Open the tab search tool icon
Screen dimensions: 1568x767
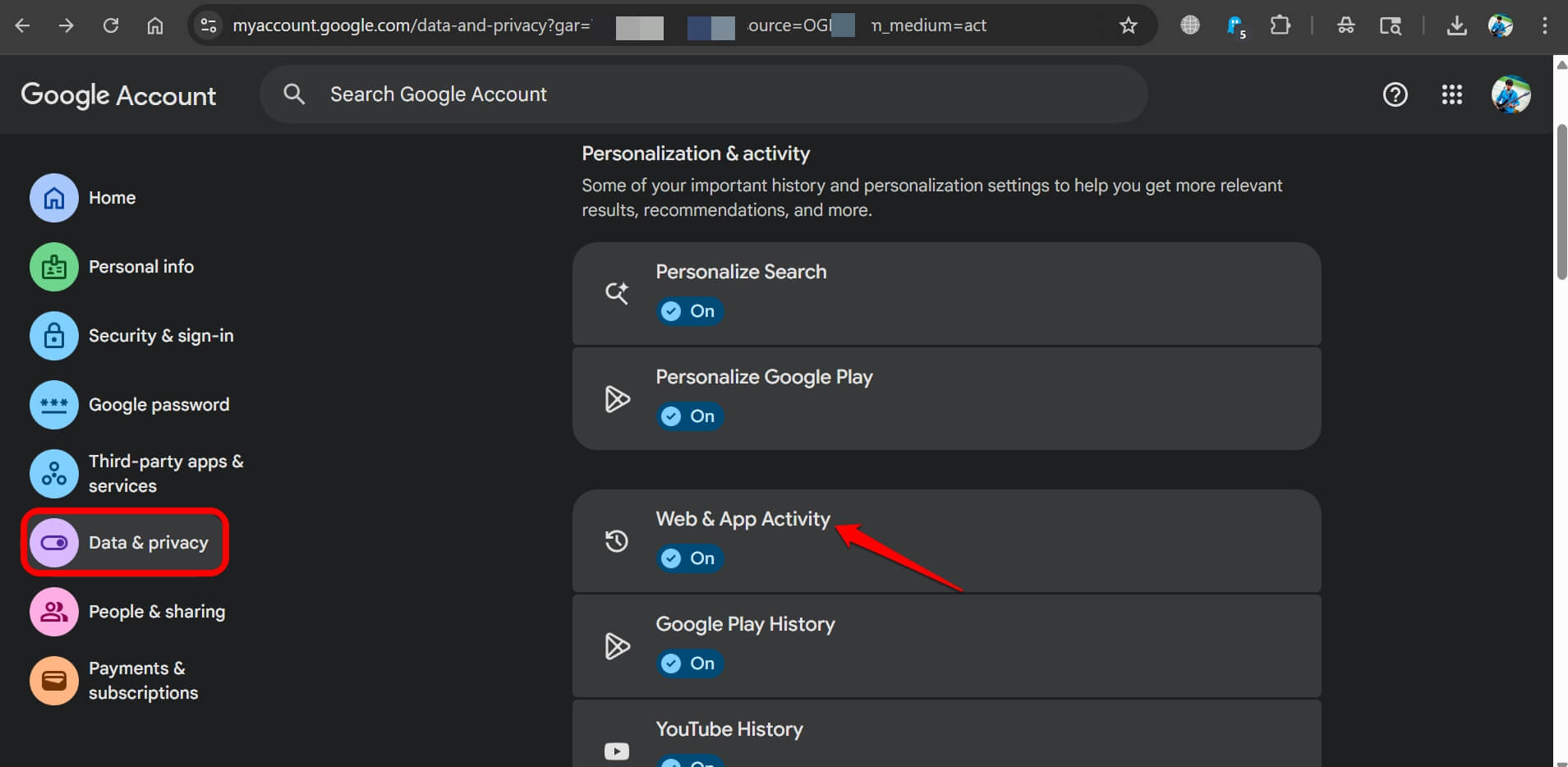(1390, 25)
